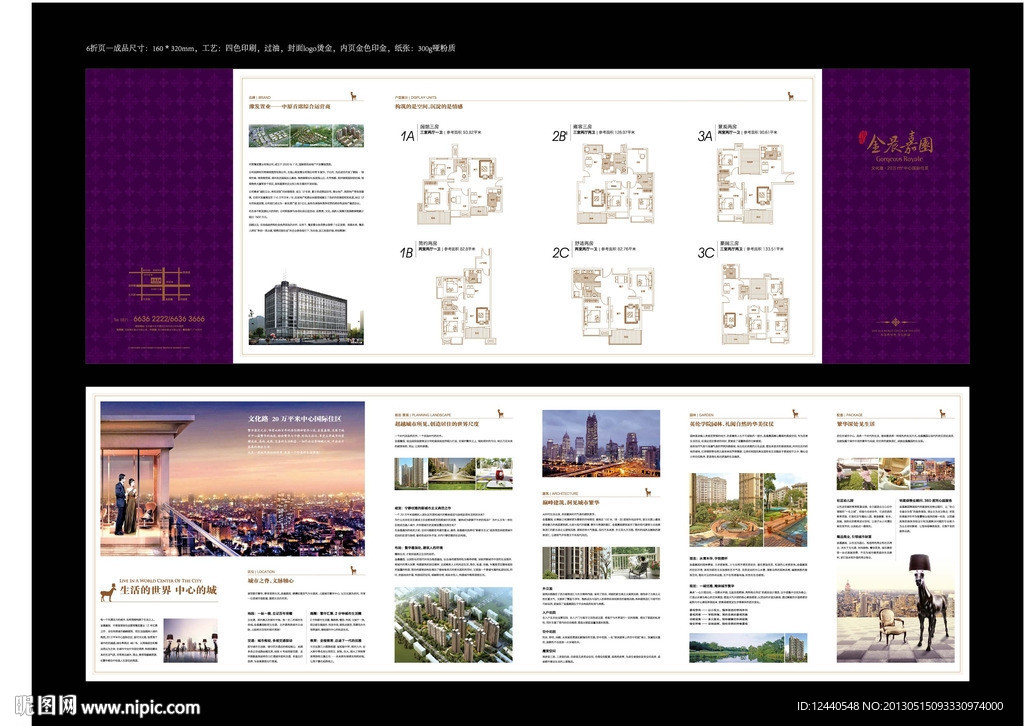
Task: Click the LOCATION section label
Action: point(261,572)
